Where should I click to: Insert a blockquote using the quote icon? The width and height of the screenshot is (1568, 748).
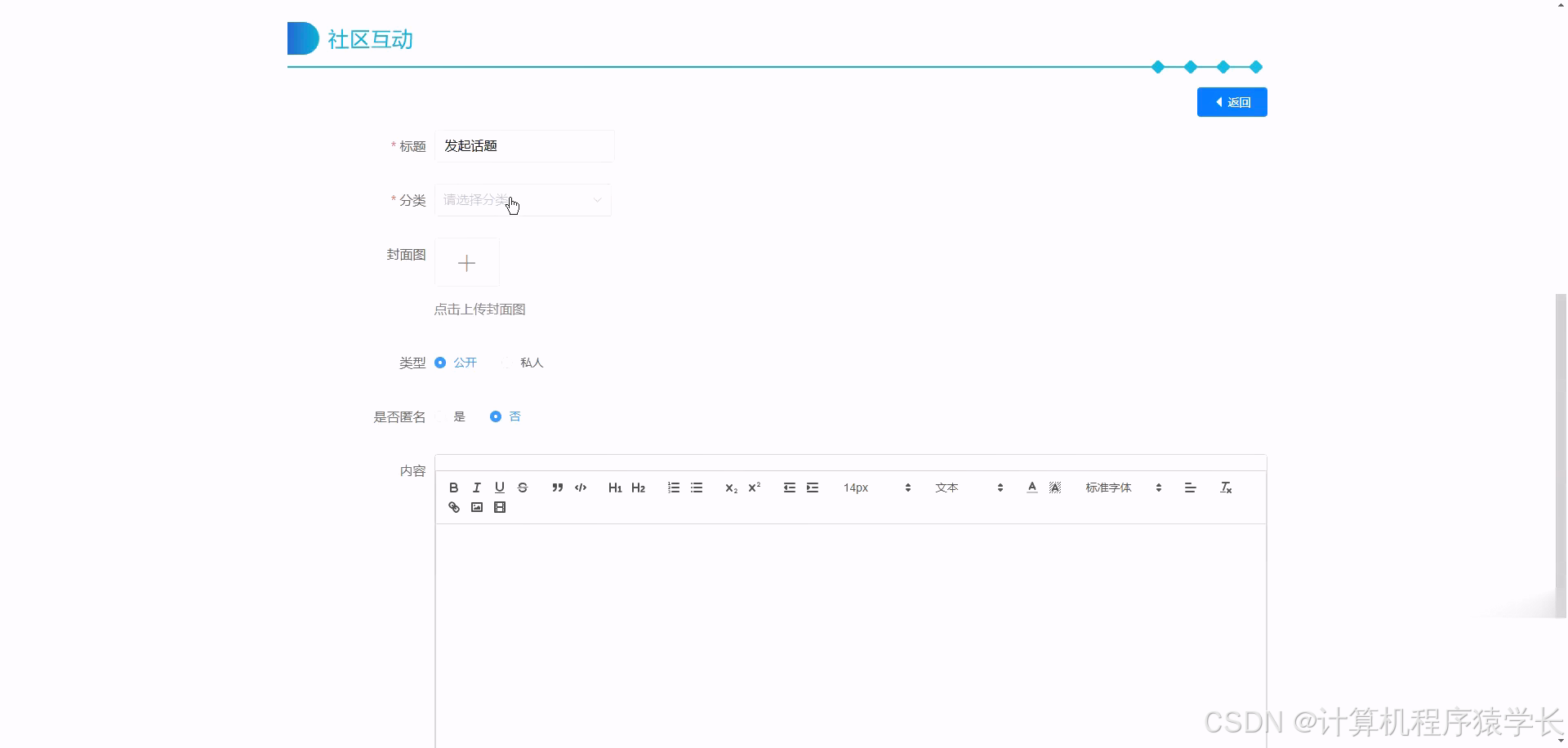coord(558,488)
